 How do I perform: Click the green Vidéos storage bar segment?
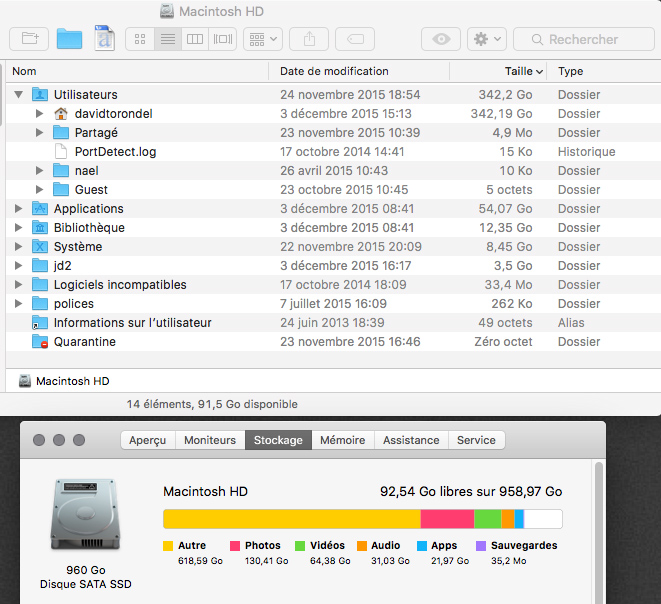pos(488,519)
